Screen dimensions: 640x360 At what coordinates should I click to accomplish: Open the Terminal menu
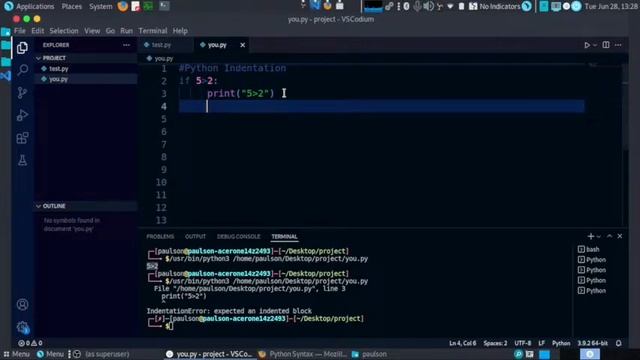click(153, 31)
